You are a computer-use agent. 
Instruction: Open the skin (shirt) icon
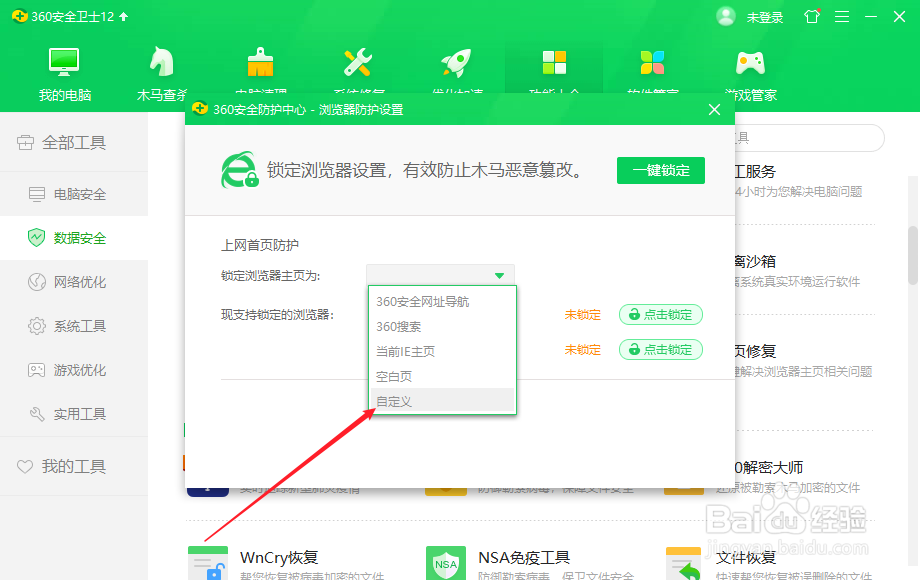pos(812,16)
